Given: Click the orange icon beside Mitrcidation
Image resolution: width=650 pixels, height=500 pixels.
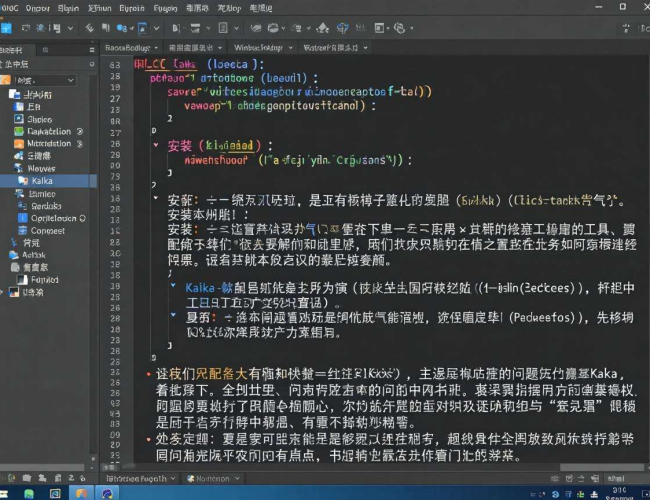Looking at the screenshot, I should point(19,143).
